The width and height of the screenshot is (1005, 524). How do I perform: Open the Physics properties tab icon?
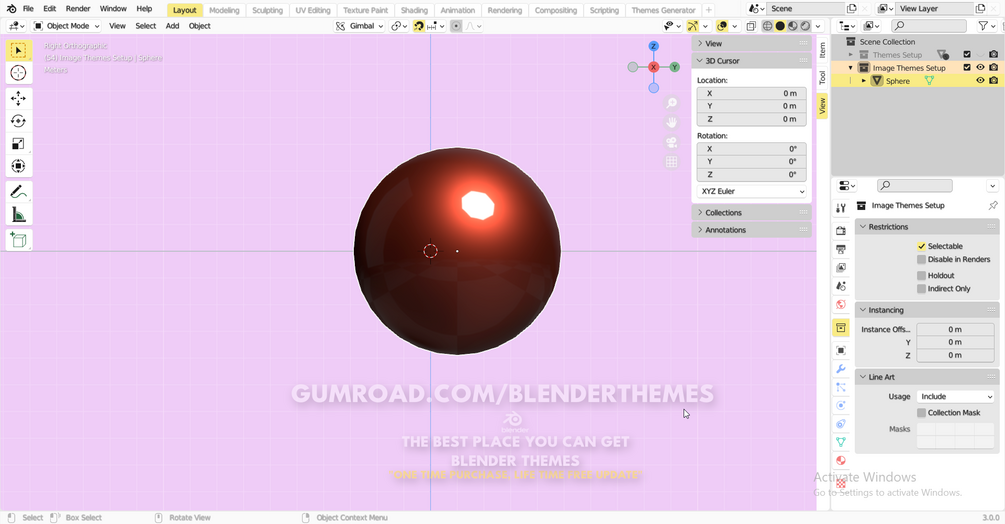(x=841, y=405)
